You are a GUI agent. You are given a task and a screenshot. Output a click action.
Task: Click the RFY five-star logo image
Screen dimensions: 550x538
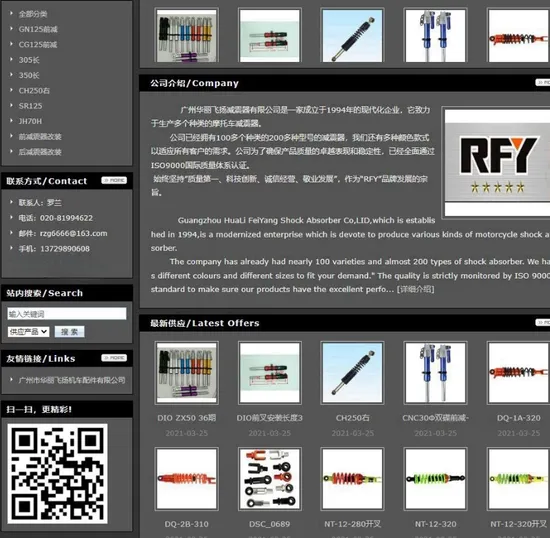pyautogui.click(x=497, y=163)
